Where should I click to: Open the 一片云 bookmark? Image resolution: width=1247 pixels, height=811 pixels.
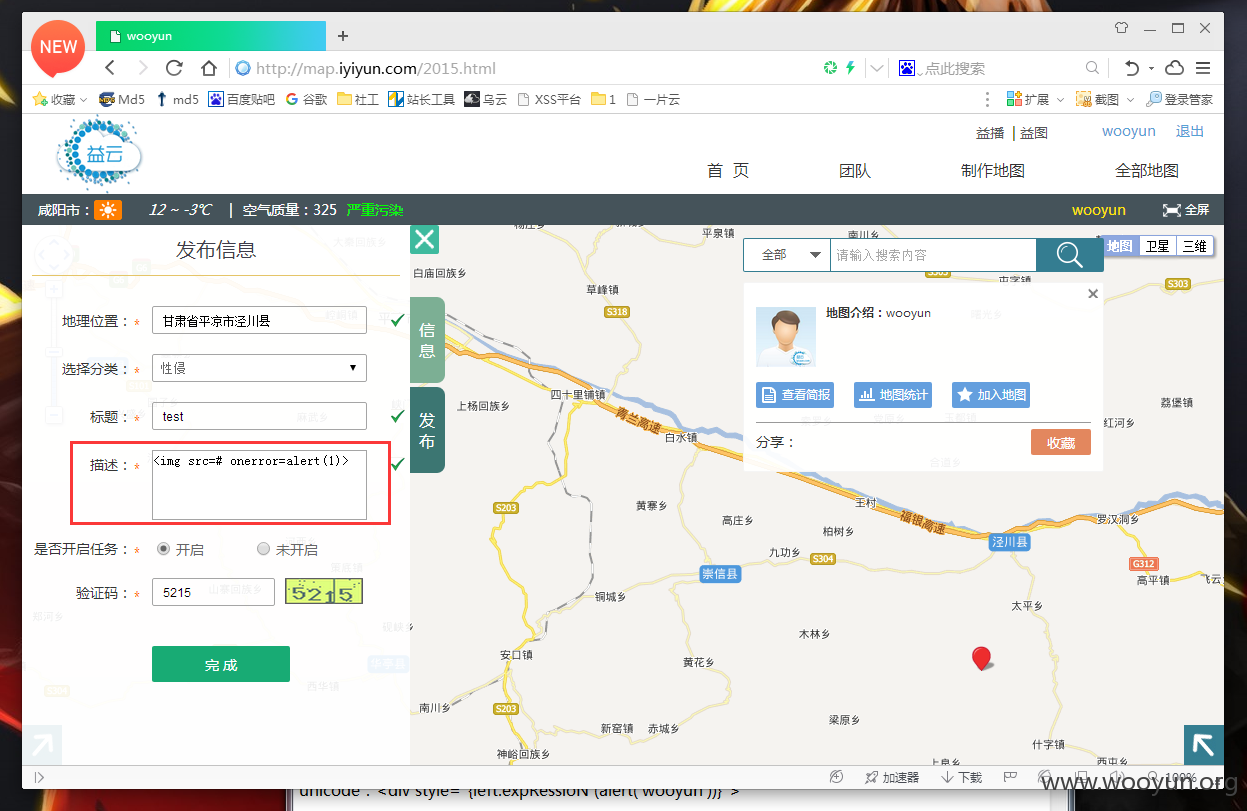click(653, 99)
